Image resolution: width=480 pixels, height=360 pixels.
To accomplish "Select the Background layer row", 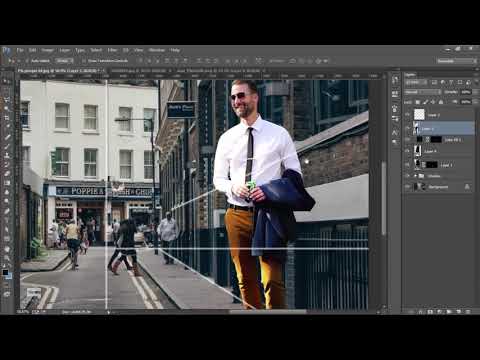I will pos(439,187).
